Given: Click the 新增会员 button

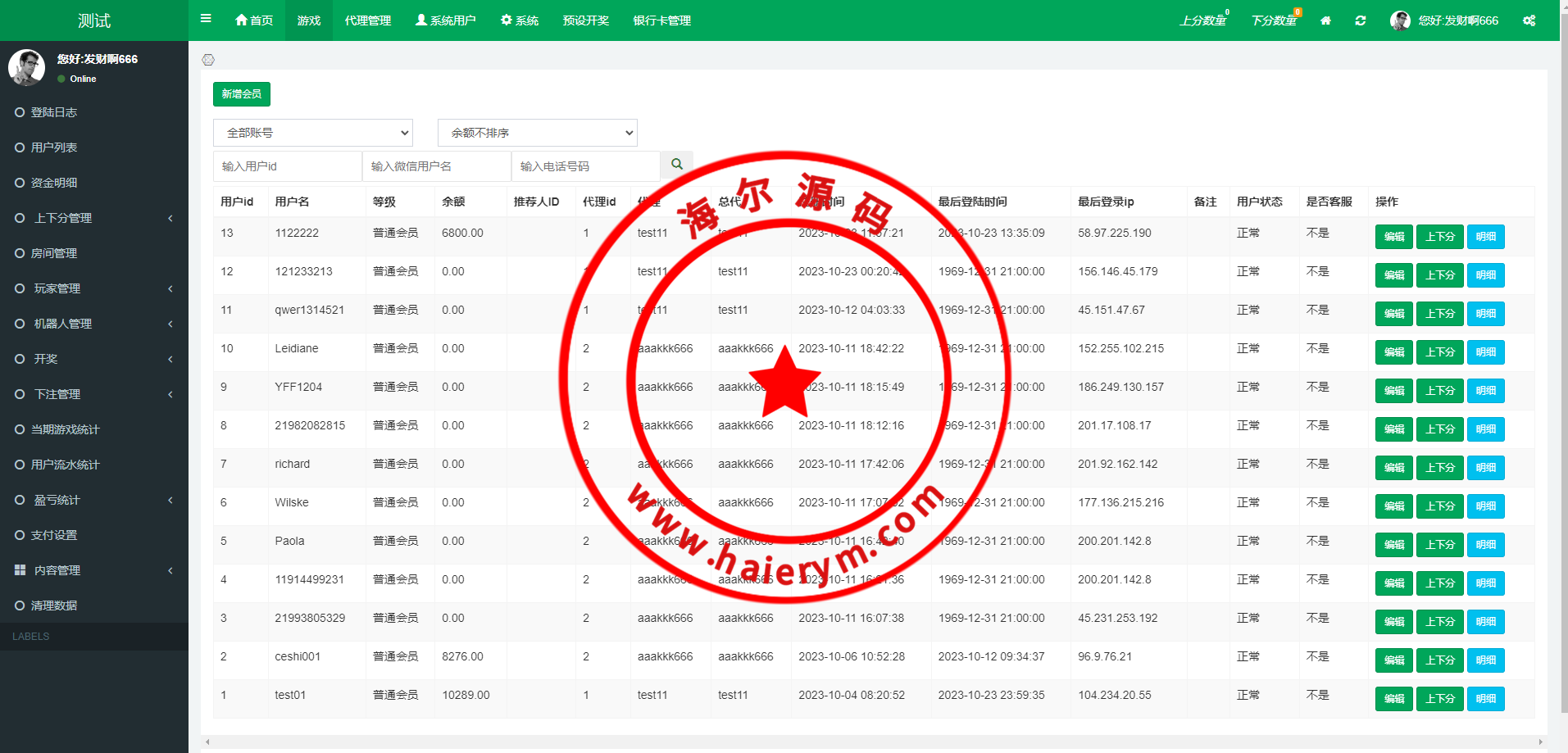Looking at the screenshot, I should 242,94.
